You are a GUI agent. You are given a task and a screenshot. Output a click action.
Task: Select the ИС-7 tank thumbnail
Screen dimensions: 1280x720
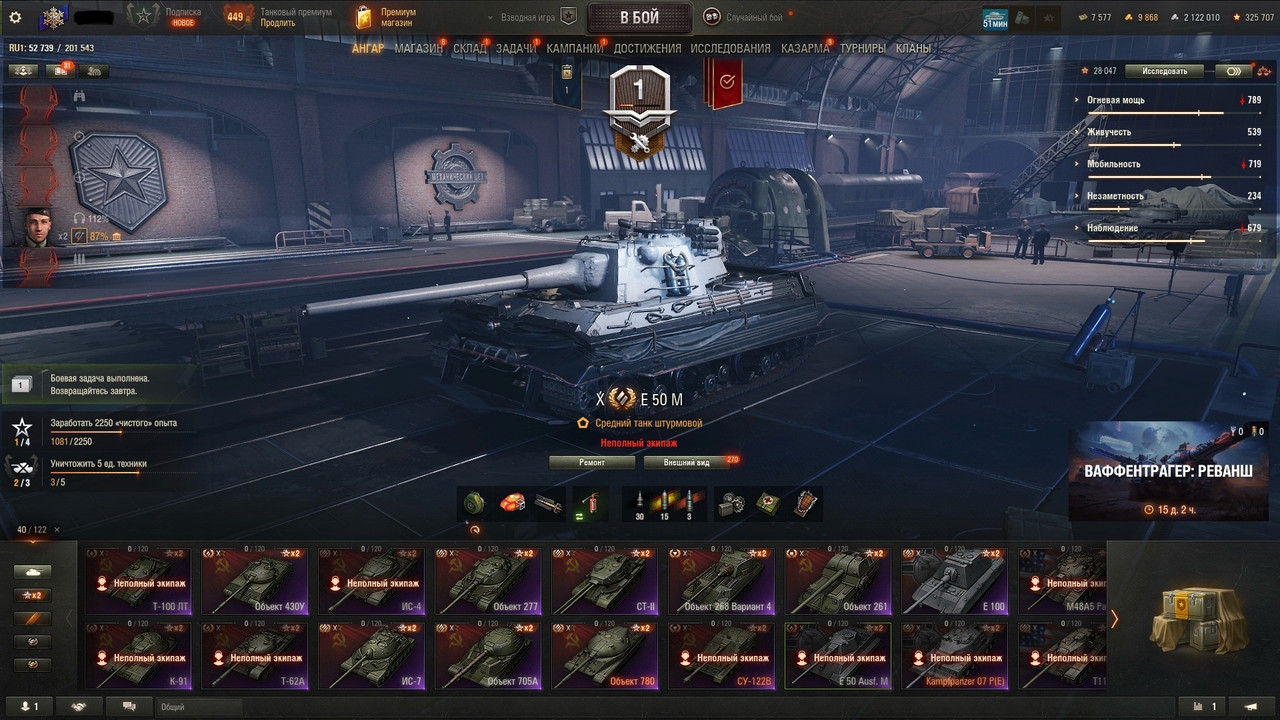[371, 655]
